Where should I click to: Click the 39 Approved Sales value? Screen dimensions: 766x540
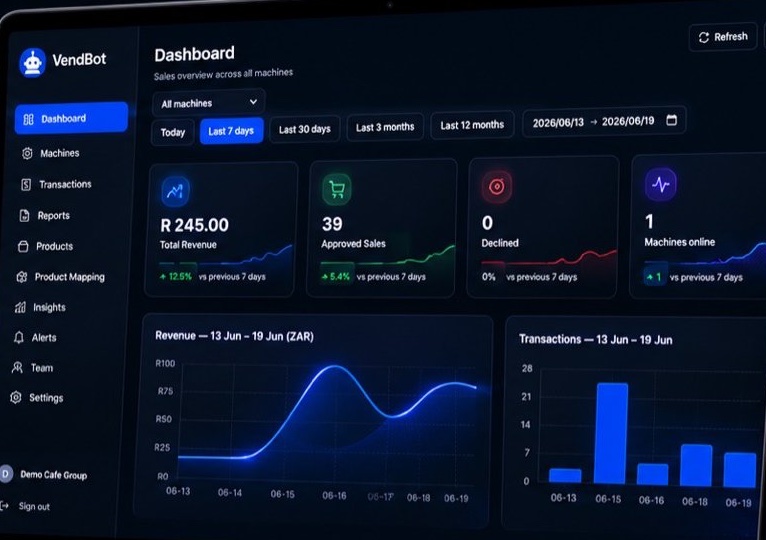332,224
